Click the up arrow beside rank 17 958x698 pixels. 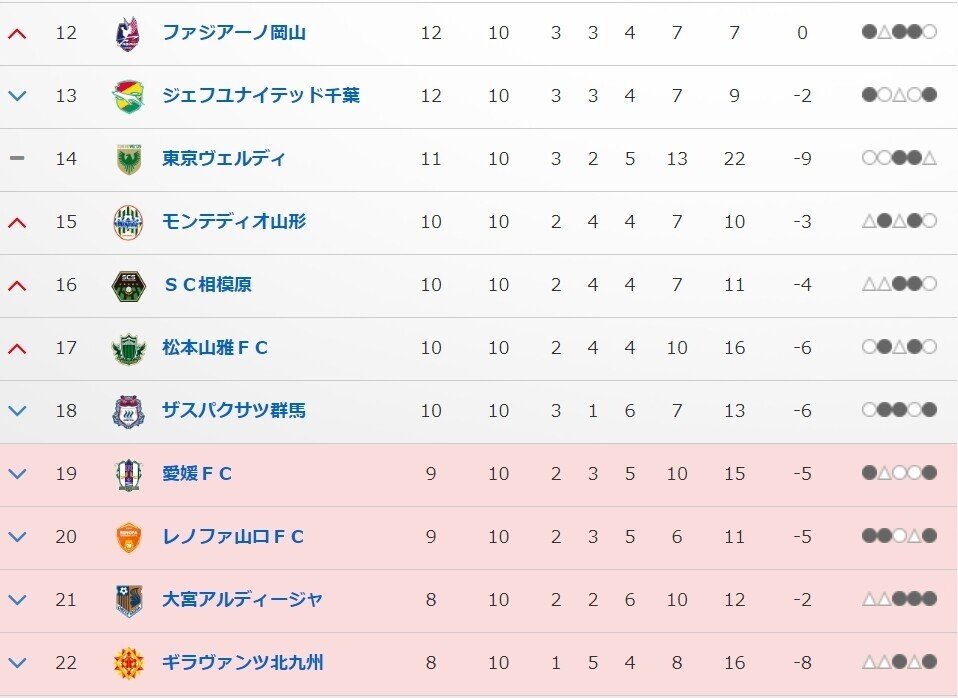(x=16, y=348)
